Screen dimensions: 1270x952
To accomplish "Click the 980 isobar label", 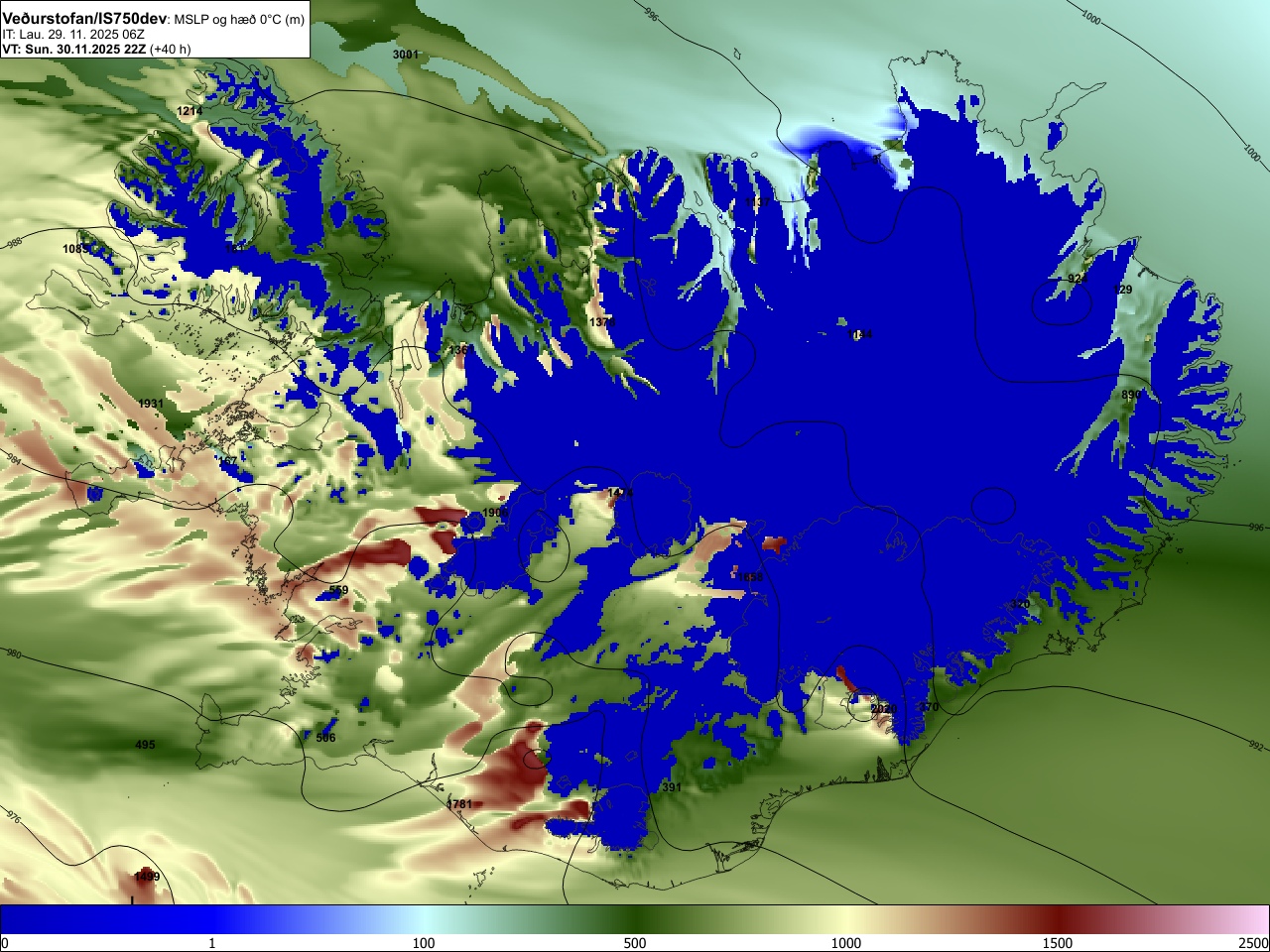I will click(x=13, y=654).
